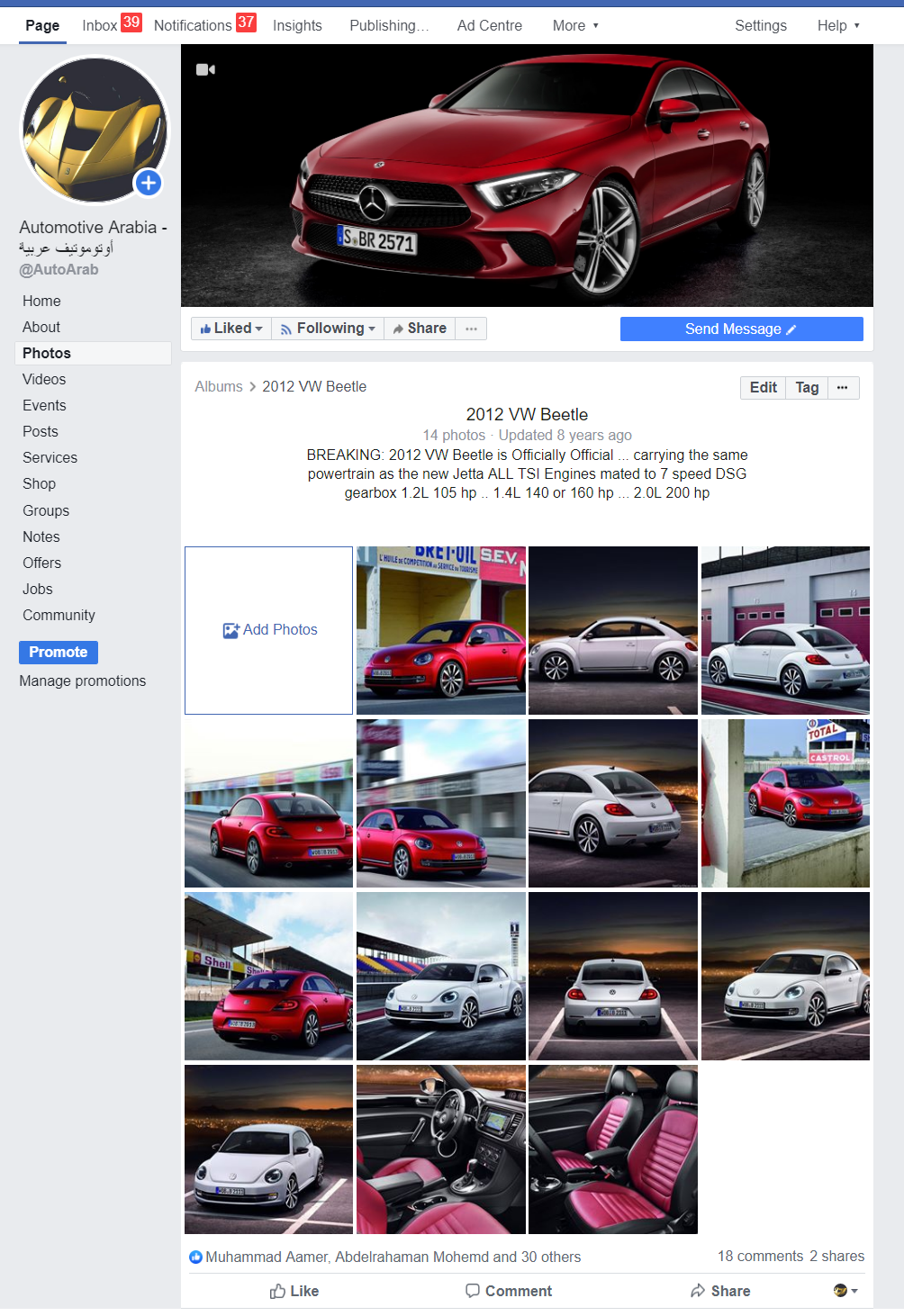Open the cover area's three-dots more button
Viewport: 904px width, 1316px height.
click(471, 329)
